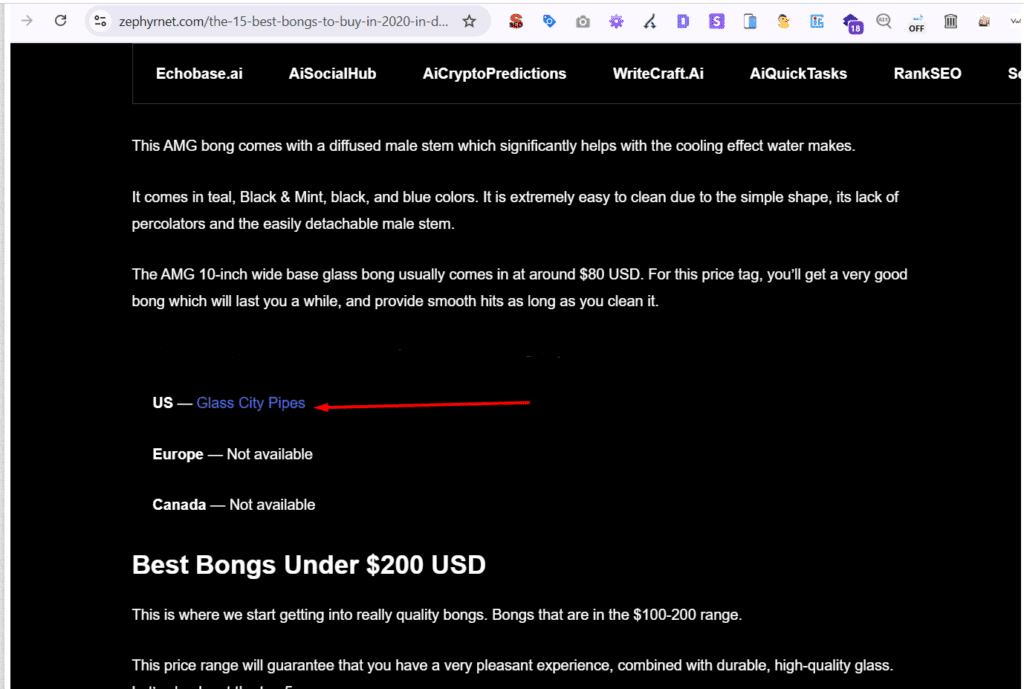Follow the Glass City Pipes link
Screen dimensions: 1024x689
[250, 403]
